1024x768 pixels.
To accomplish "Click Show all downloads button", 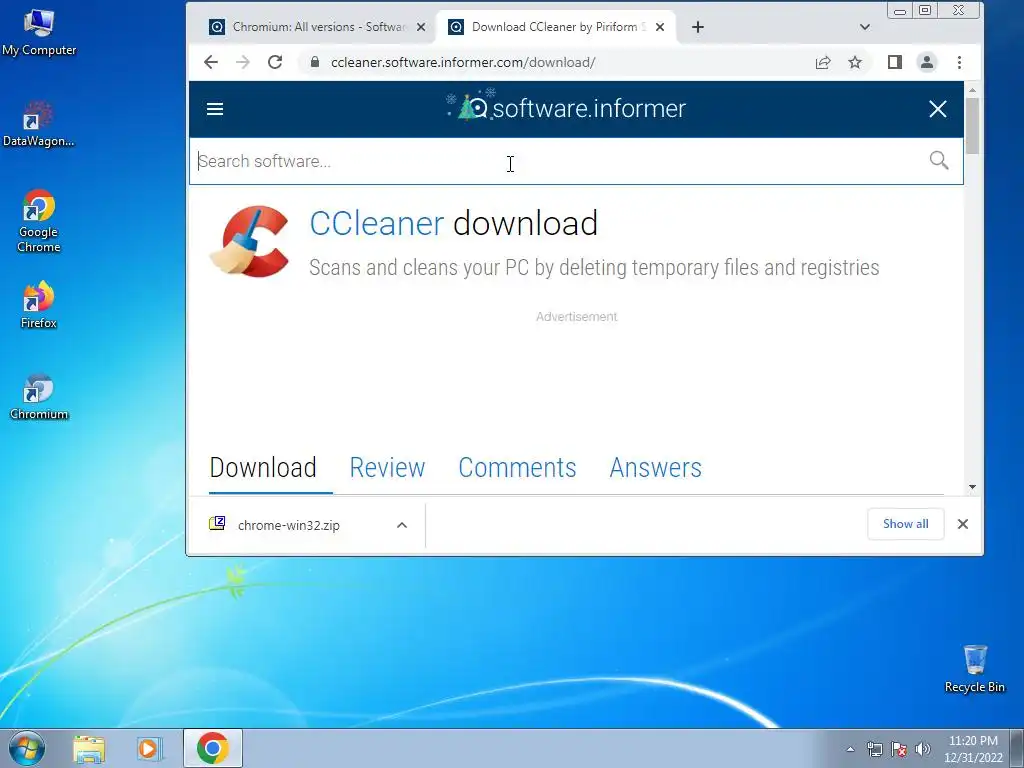I will 906,524.
